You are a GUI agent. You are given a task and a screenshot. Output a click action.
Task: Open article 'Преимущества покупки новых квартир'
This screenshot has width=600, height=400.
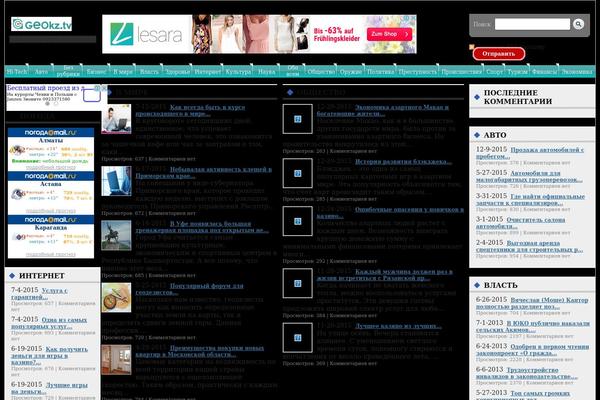[200, 351]
